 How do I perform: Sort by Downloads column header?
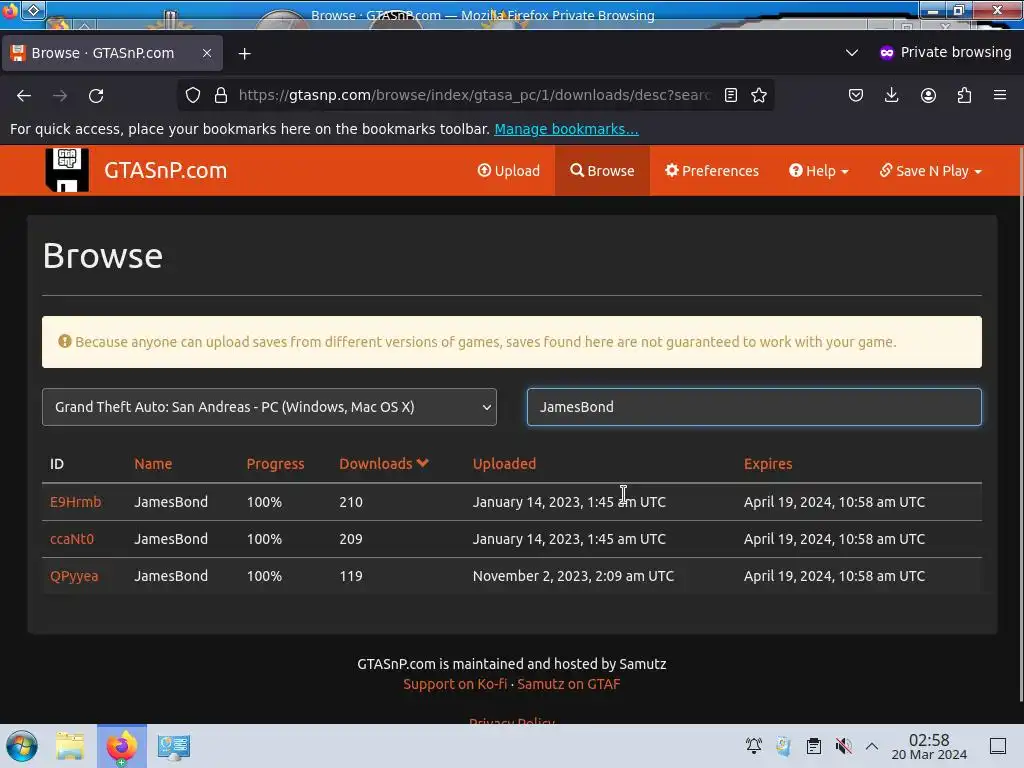[x=383, y=464]
